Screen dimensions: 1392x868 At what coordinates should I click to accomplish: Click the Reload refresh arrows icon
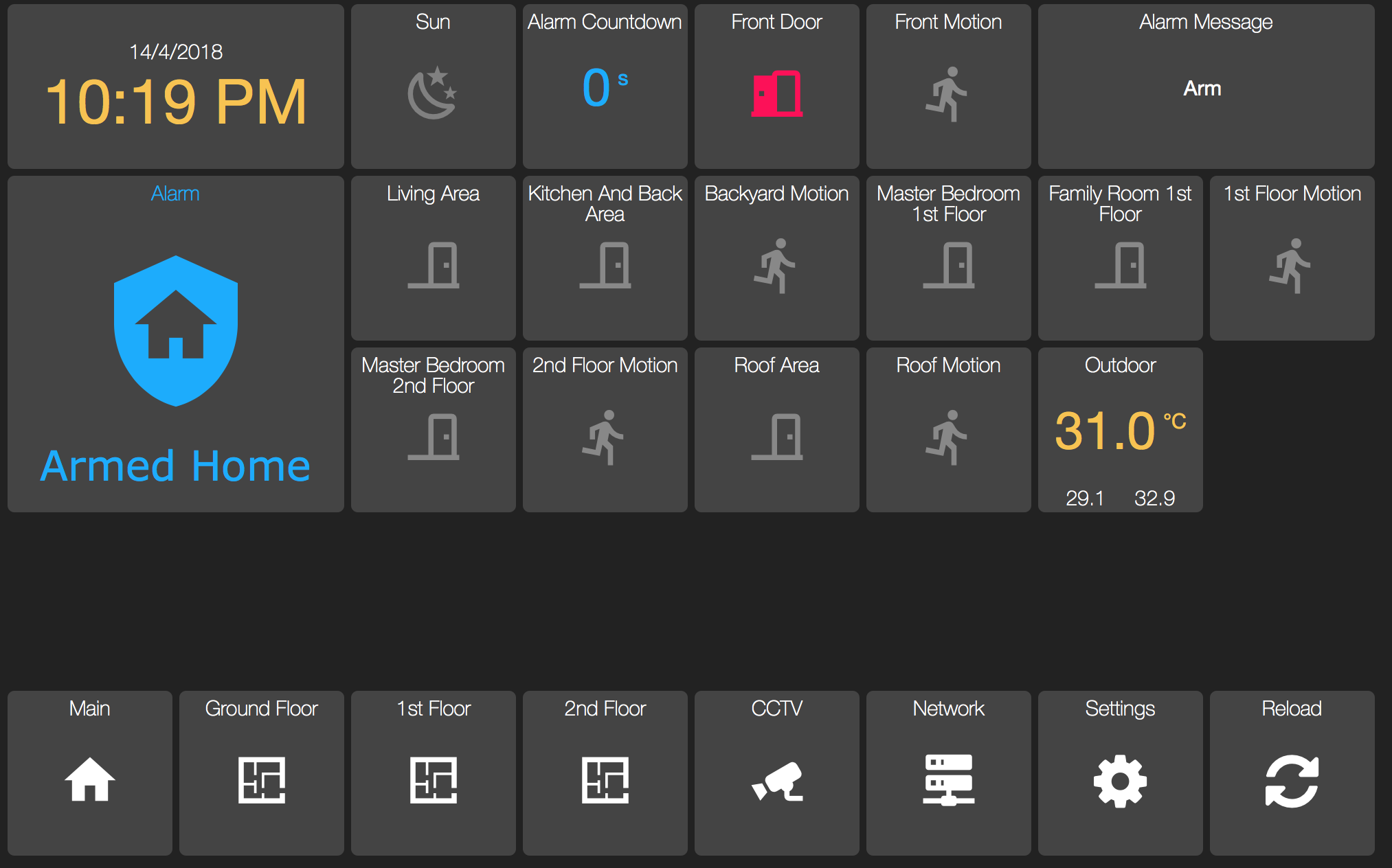click(x=1292, y=781)
